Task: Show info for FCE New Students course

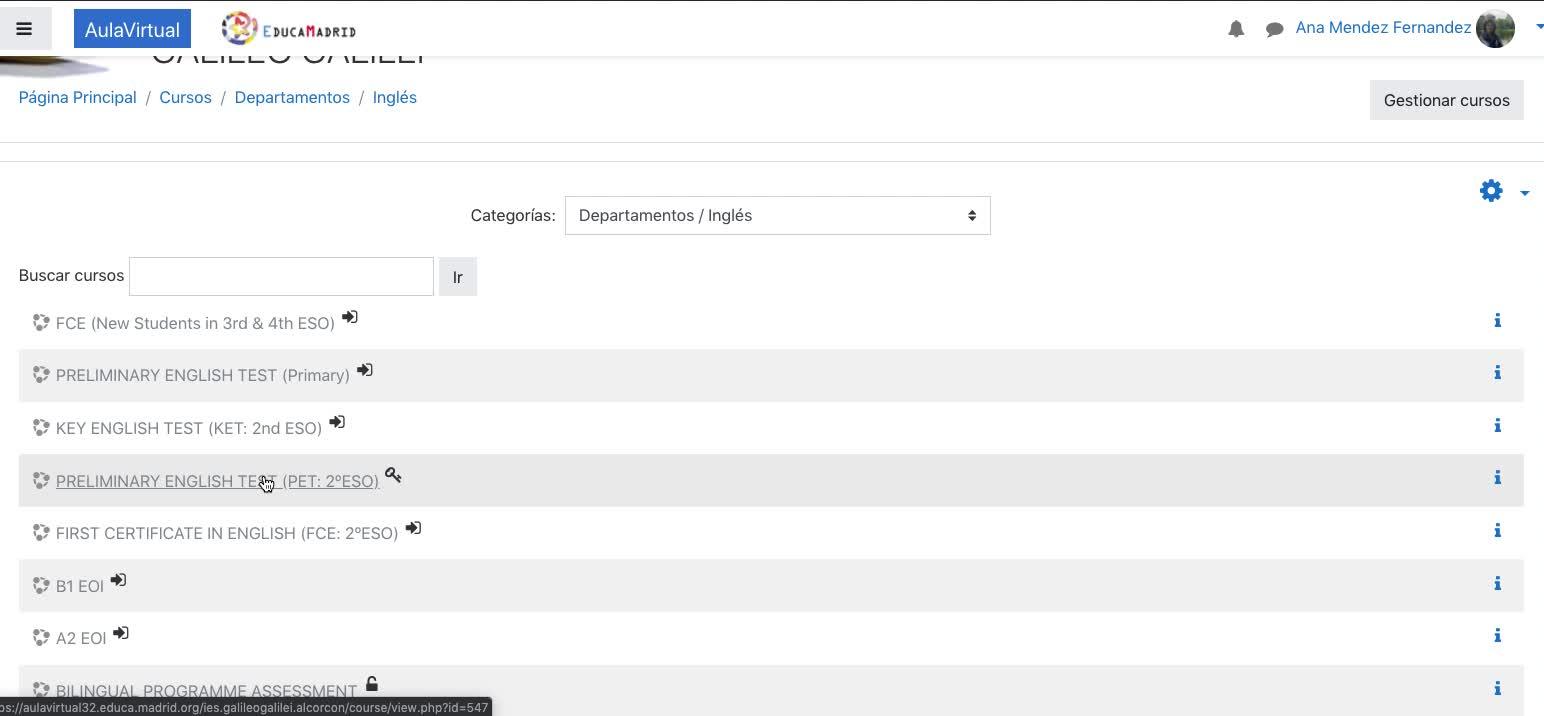Action: tap(1497, 321)
